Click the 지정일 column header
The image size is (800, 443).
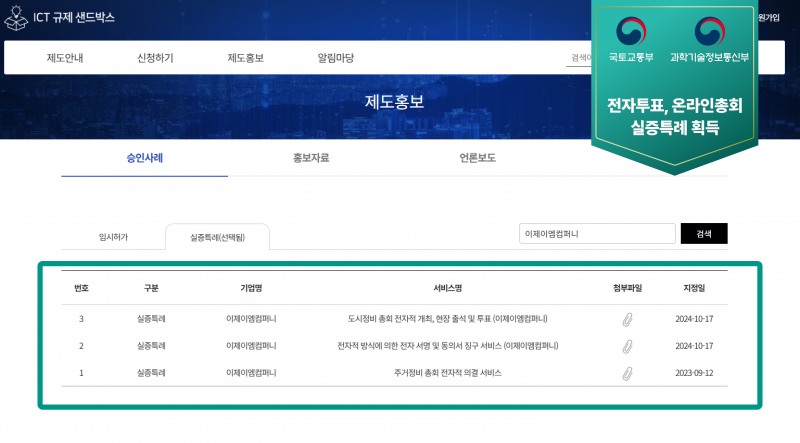pyautogui.click(x=694, y=288)
